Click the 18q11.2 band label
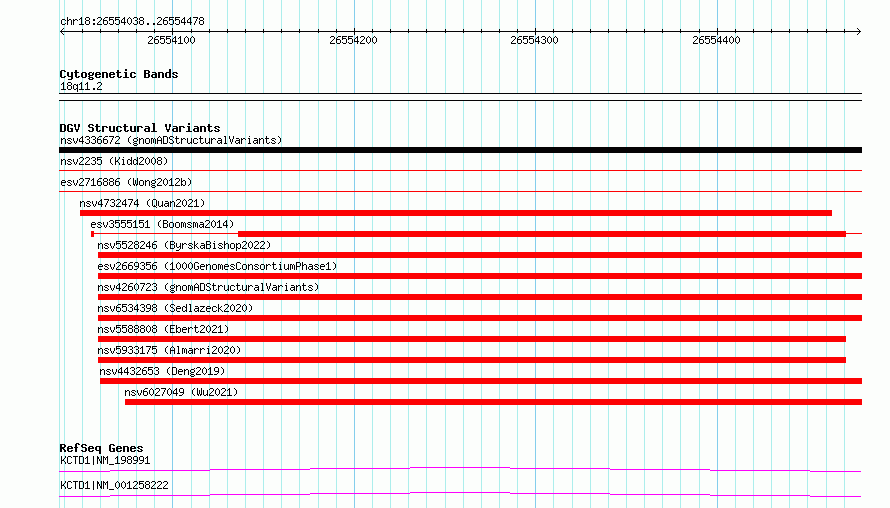 pyautogui.click(x=81, y=86)
